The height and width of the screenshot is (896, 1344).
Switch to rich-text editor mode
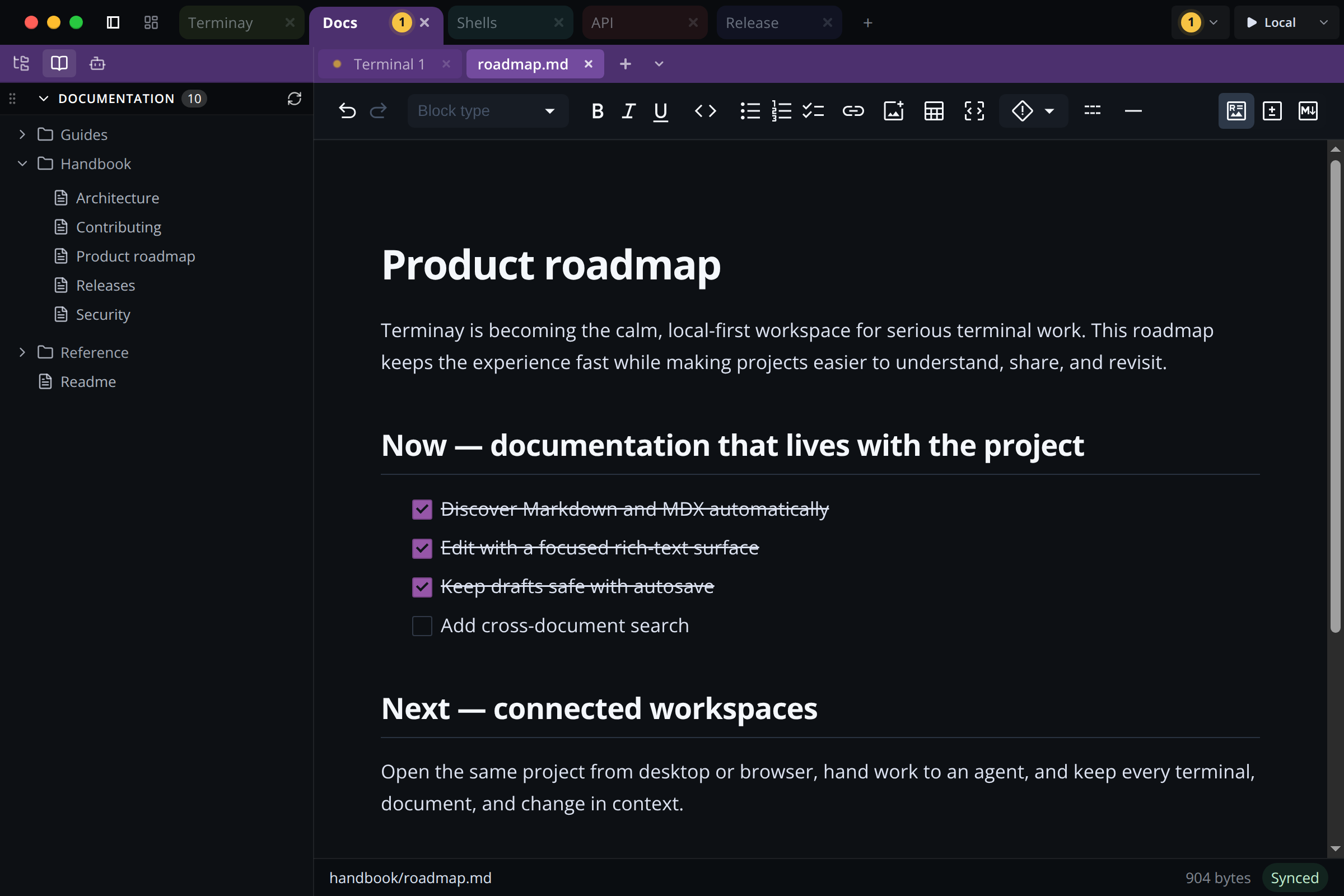(x=1236, y=111)
